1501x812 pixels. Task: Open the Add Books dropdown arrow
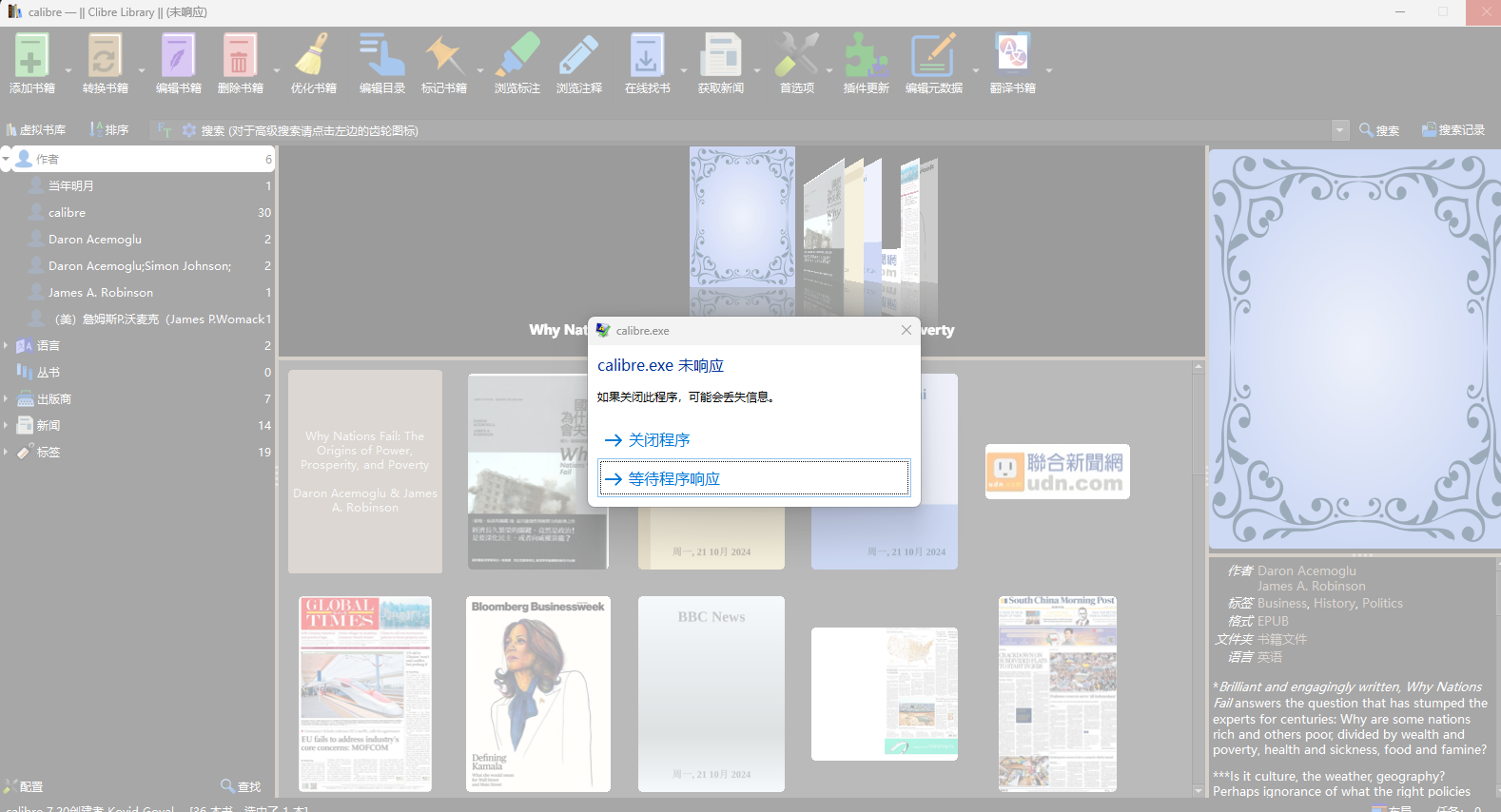[68, 70]
